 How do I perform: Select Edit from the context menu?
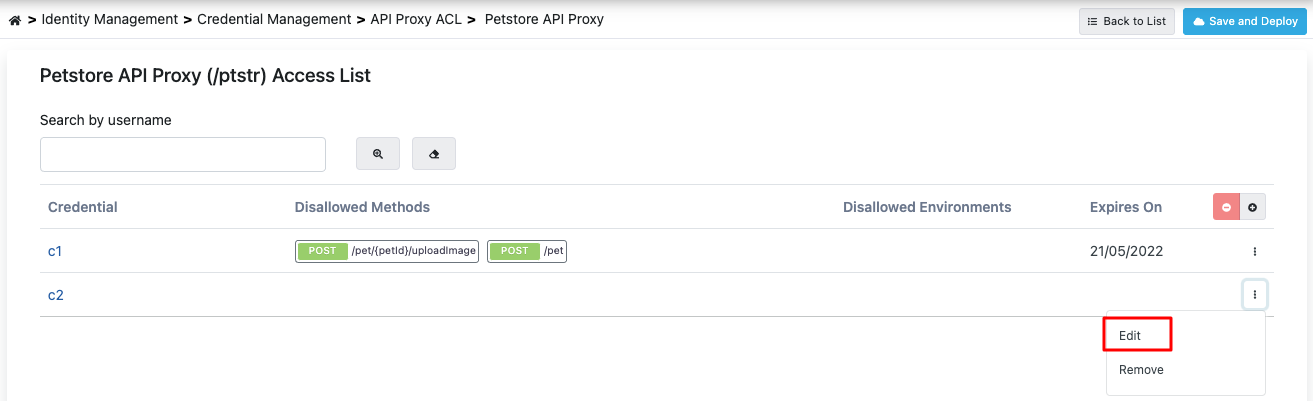(1137, 336)
